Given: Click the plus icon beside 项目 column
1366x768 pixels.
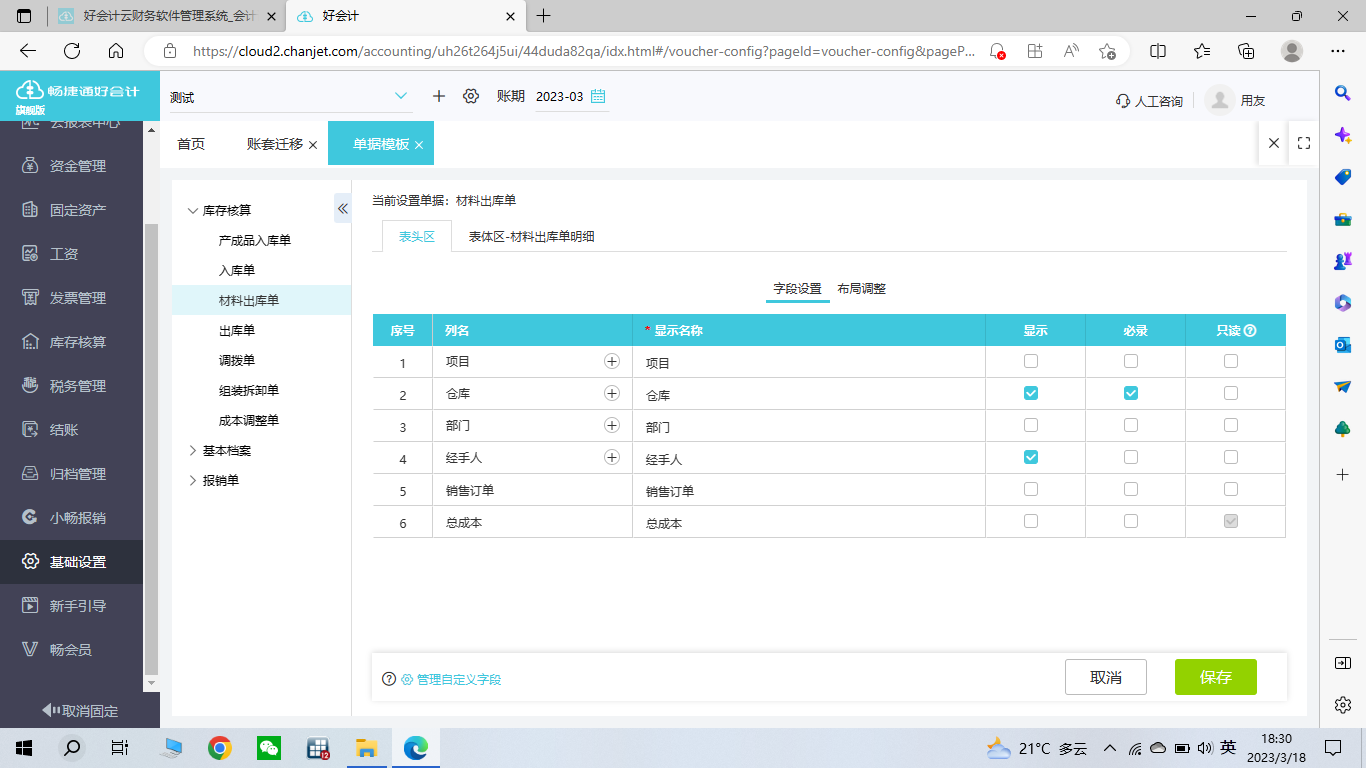Looking at the screenshot, I should [x=611, y=361].
